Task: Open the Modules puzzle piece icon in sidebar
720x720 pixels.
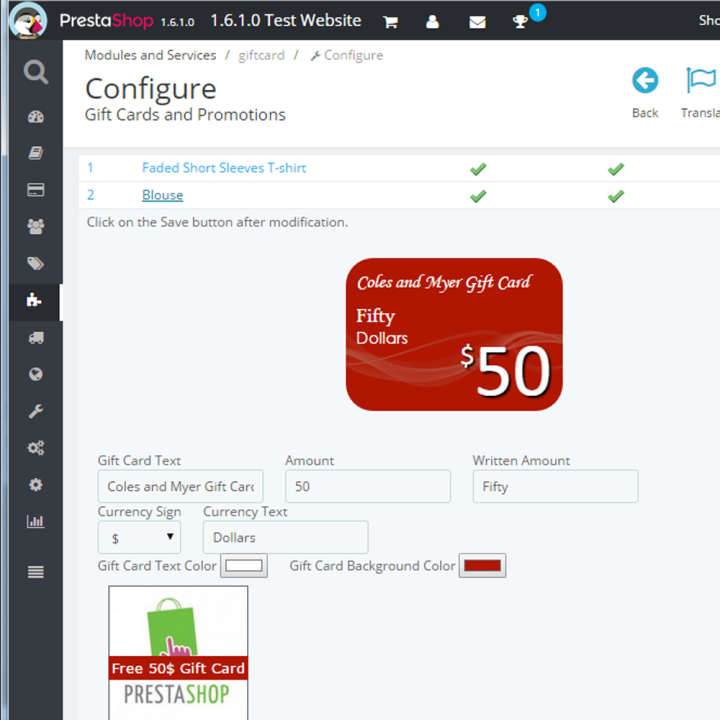Action: (x=34, y=300)
